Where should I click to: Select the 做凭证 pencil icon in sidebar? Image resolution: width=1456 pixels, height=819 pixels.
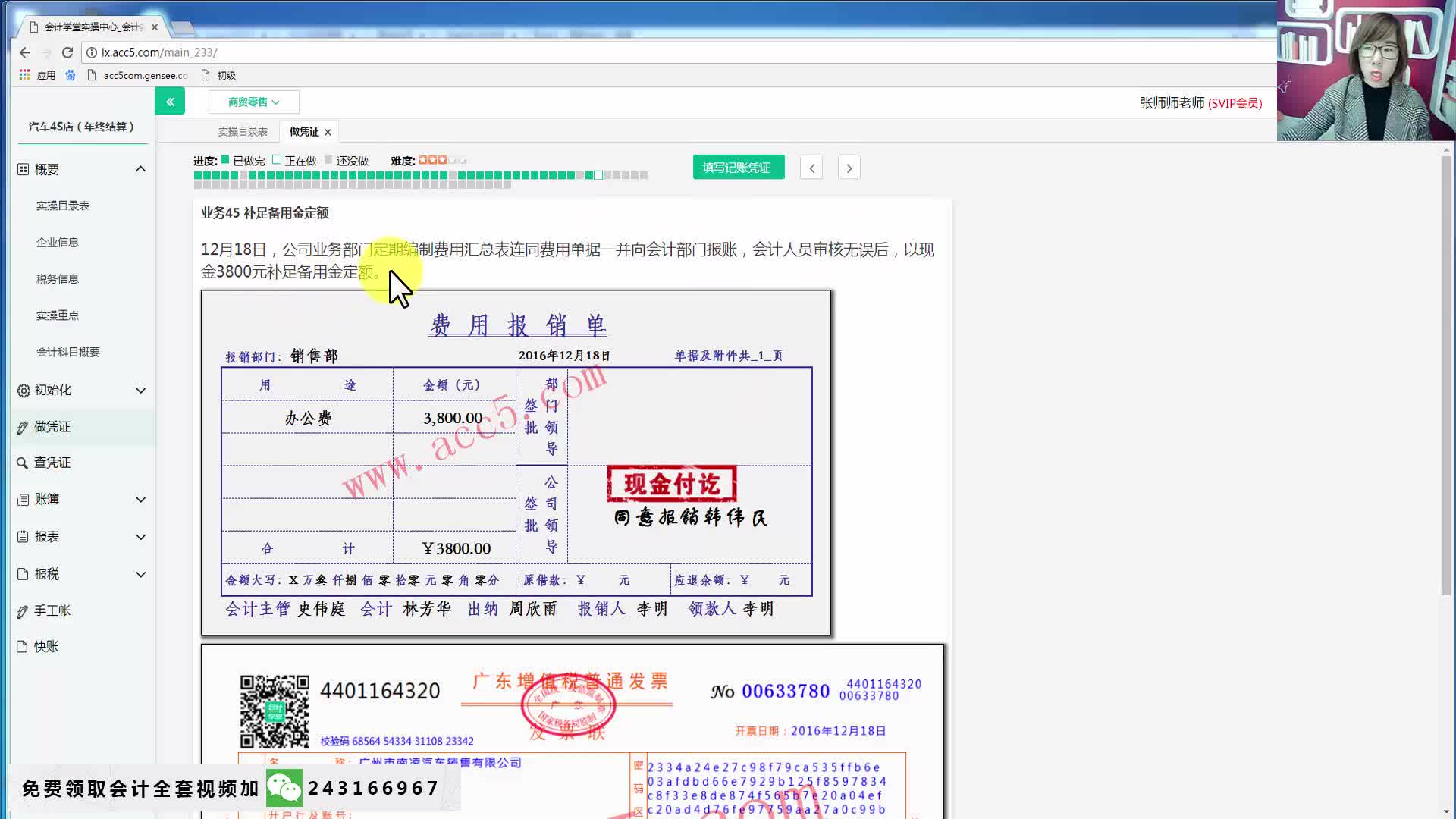(x=24, y=426)
